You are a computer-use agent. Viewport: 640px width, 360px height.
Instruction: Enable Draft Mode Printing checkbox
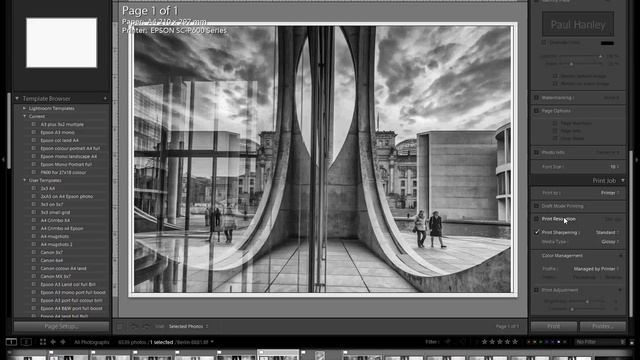(536, 206)
